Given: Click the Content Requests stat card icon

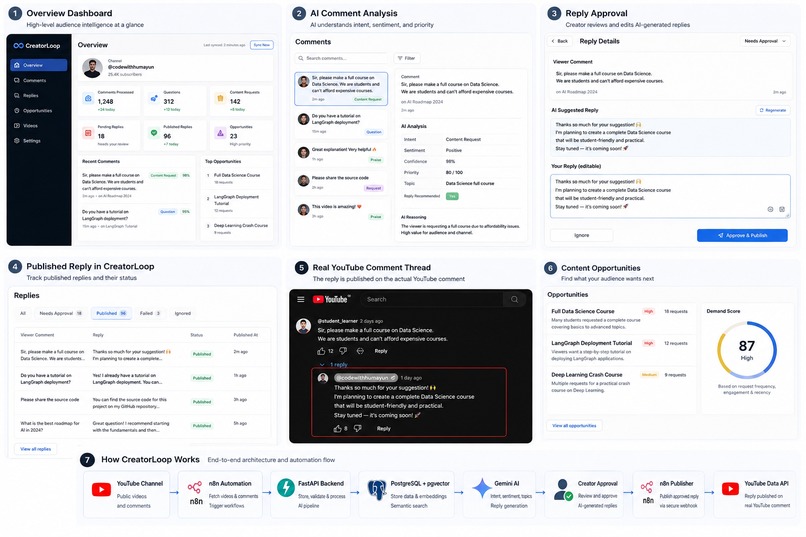Looking at the screenshot, I should (x=220, y=98).
